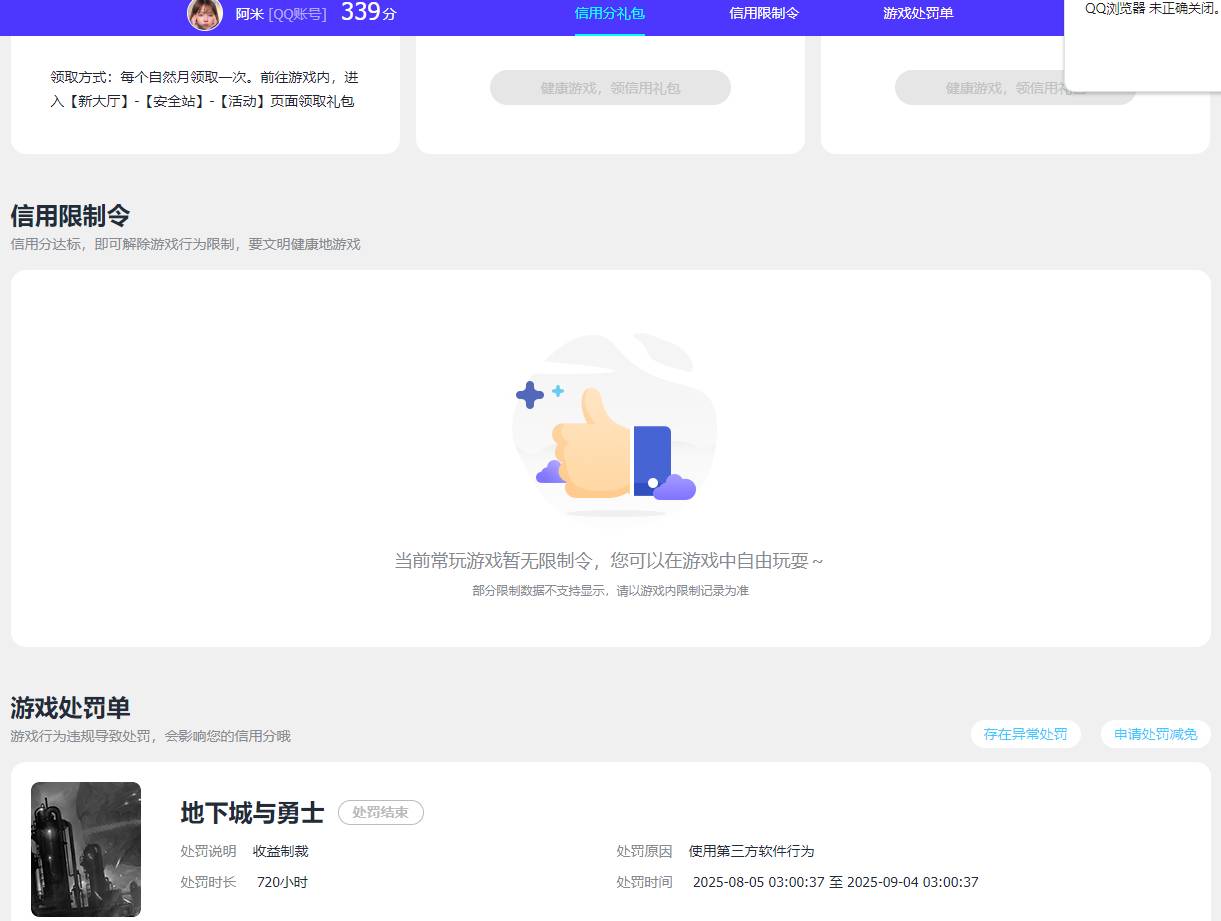The height and width of the screenshot is (921, 1221).
Task: Select the 信用分礼包 tab
Action: pos(609,13)
